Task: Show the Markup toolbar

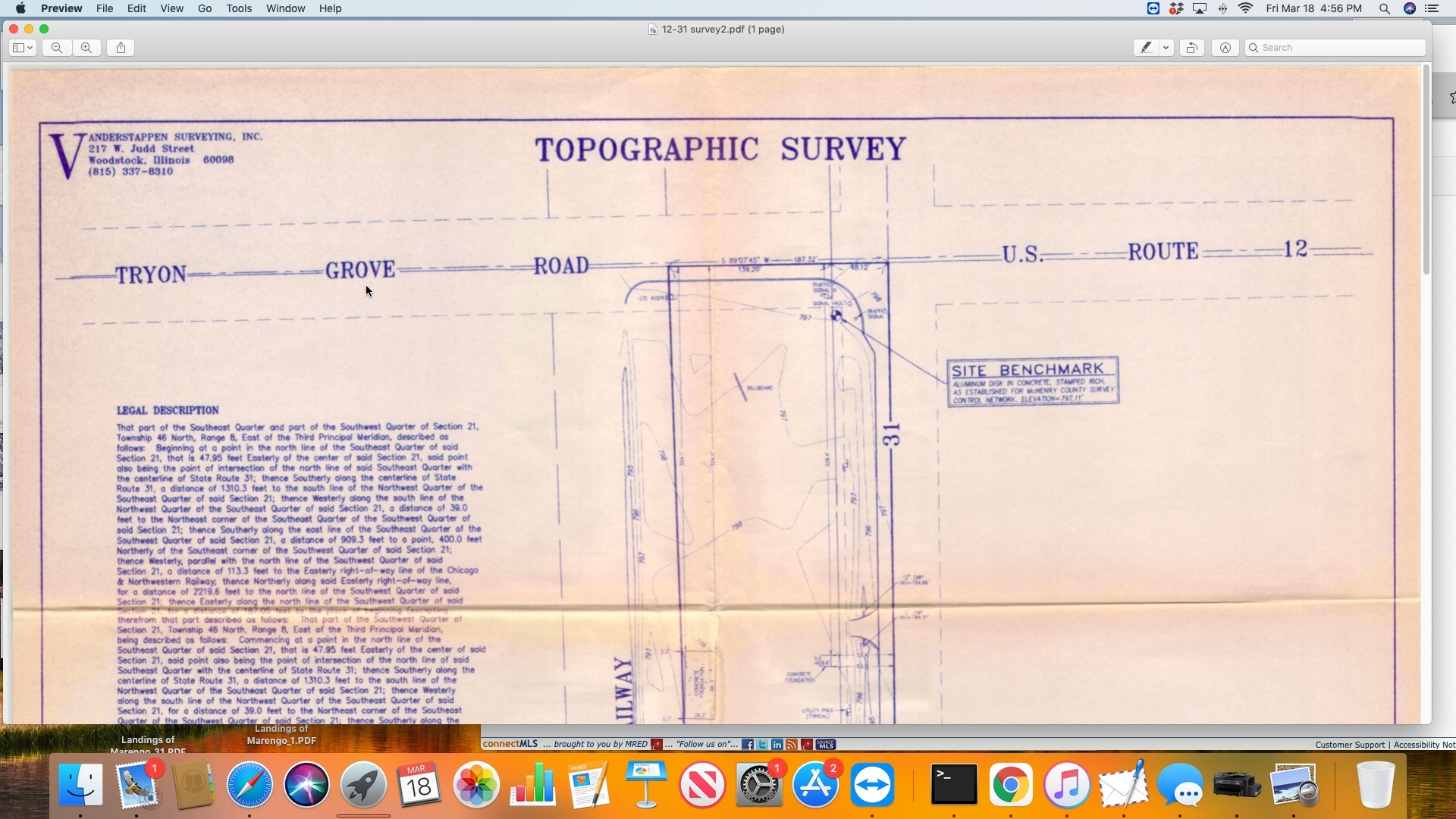Action: [x=1225, y=48]
